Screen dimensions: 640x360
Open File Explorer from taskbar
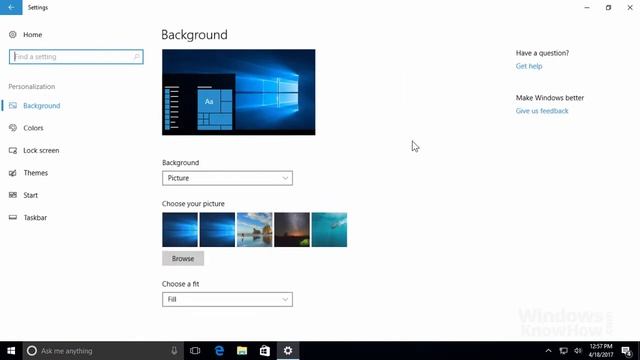tap(242, 351)
